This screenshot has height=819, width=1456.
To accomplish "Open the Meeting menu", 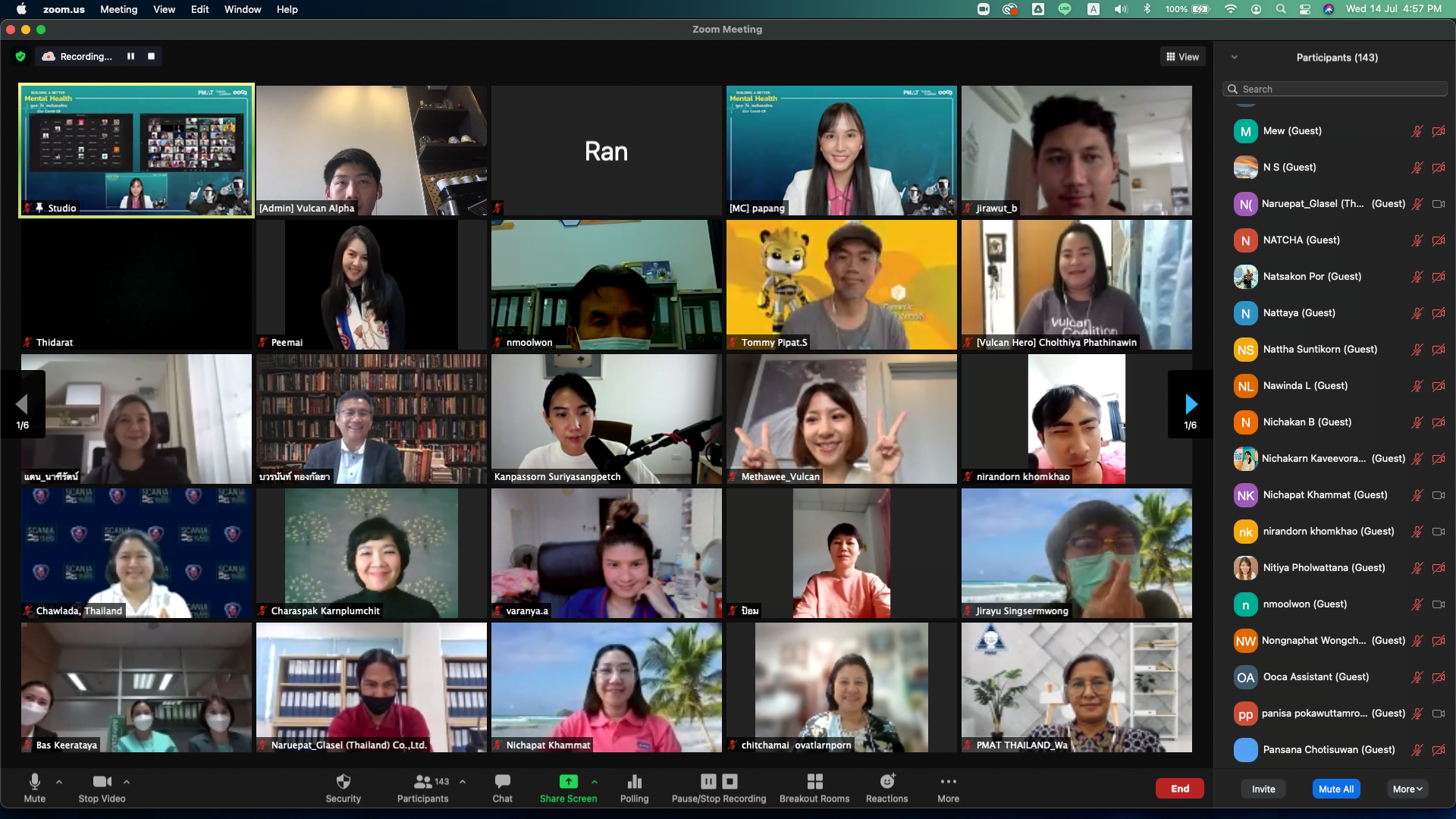I will pyautogui.click(x=119, y=9).
